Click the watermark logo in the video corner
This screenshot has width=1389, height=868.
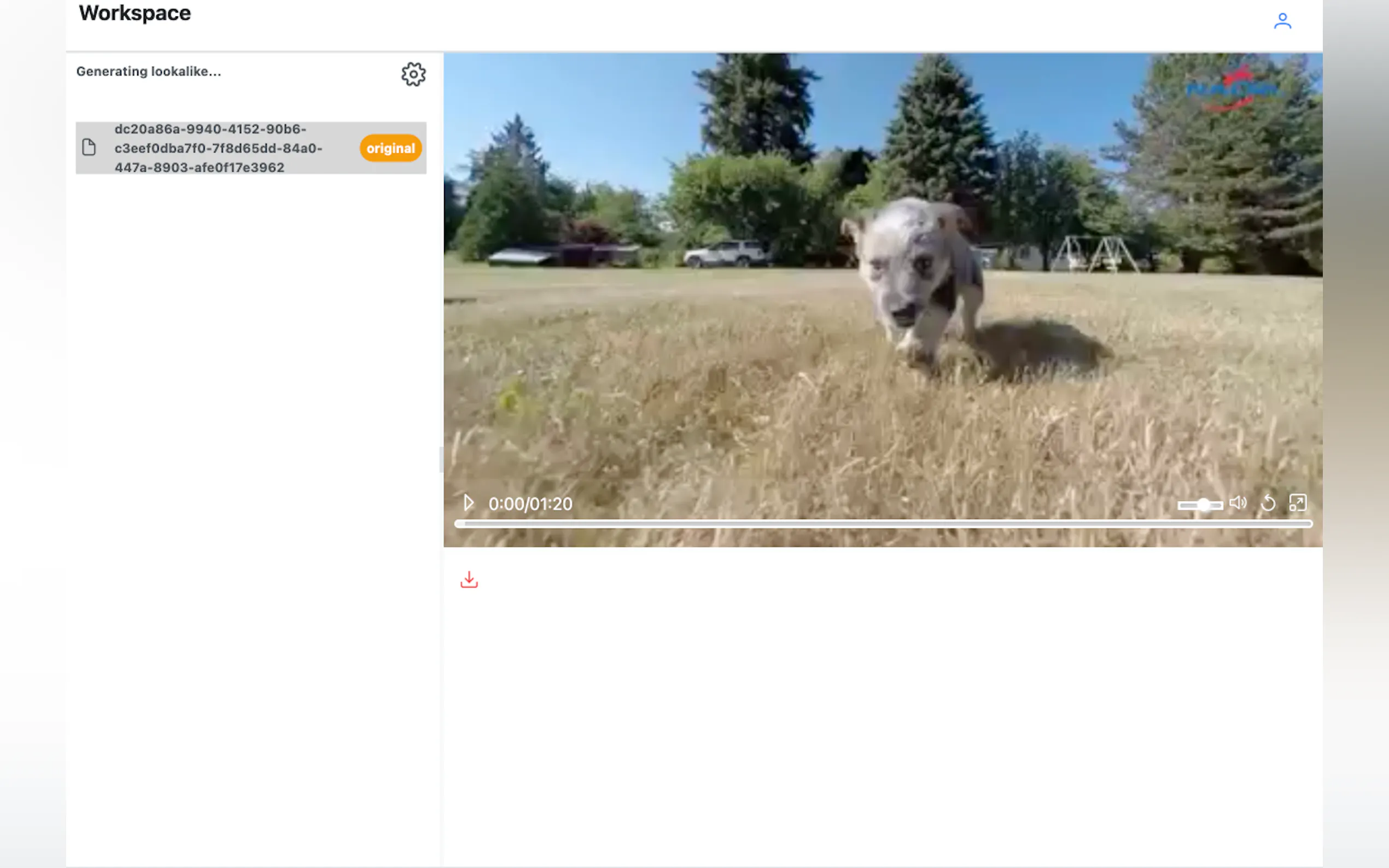[1233, 89]
